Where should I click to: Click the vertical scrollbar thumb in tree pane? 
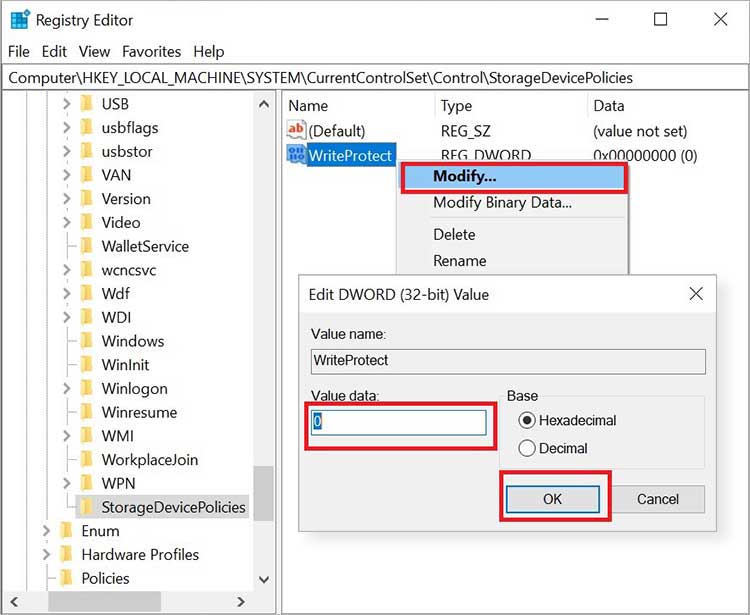264,494
